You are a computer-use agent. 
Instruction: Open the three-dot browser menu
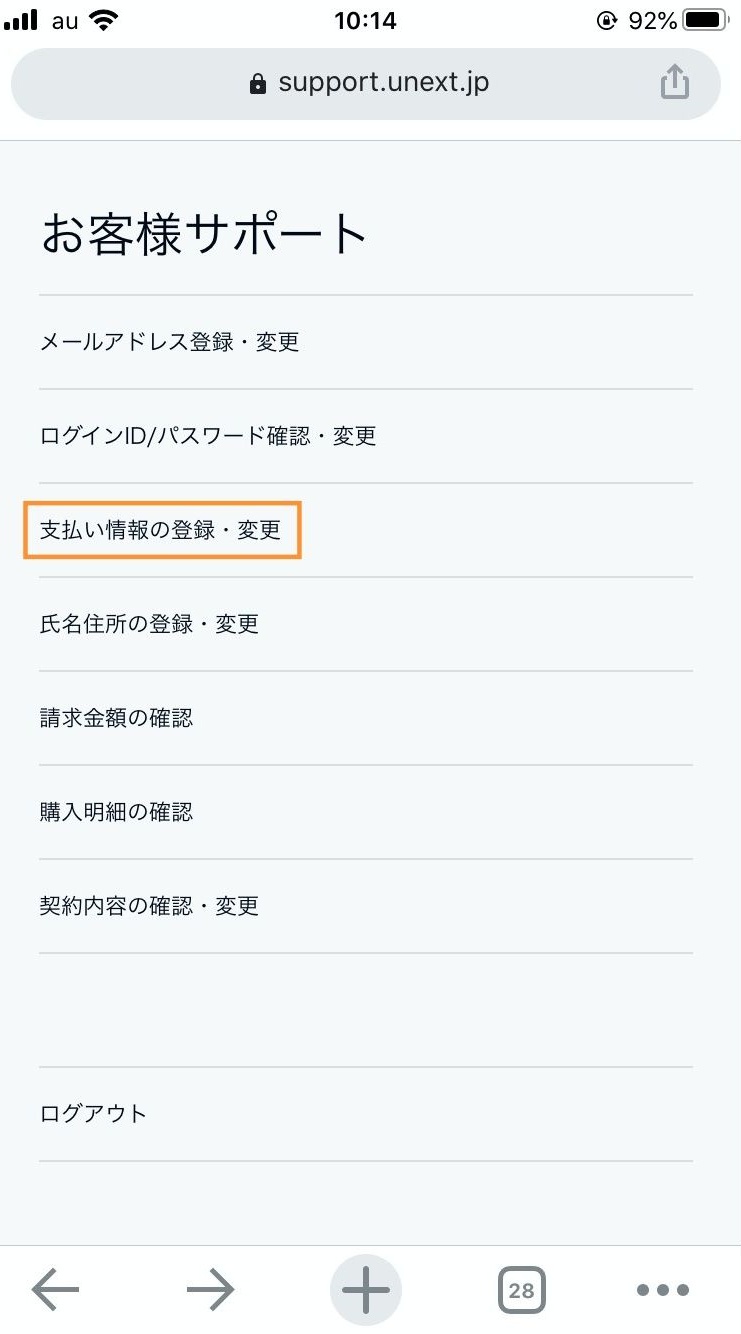[663, 1290]
